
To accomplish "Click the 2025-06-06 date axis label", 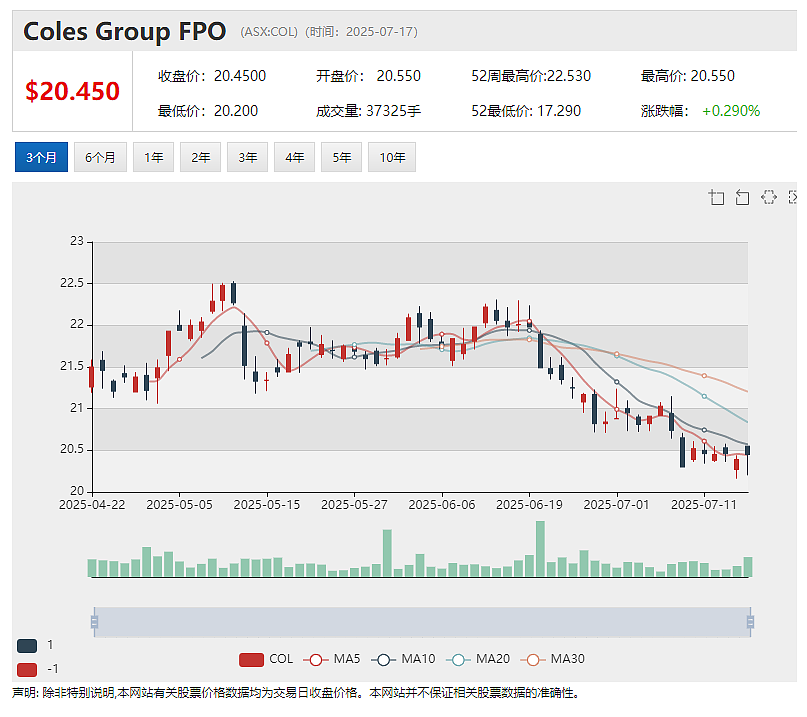I will pos(442,504).
